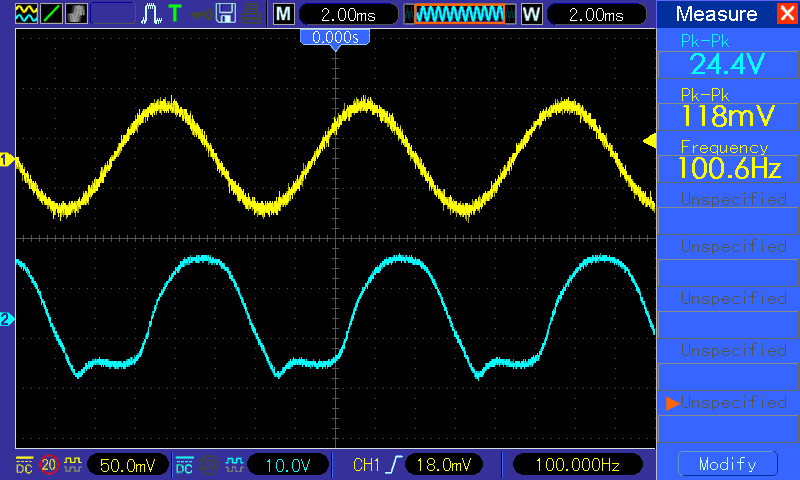Select the Pk-Pk 118mV measurement entry

click(727, 108)
